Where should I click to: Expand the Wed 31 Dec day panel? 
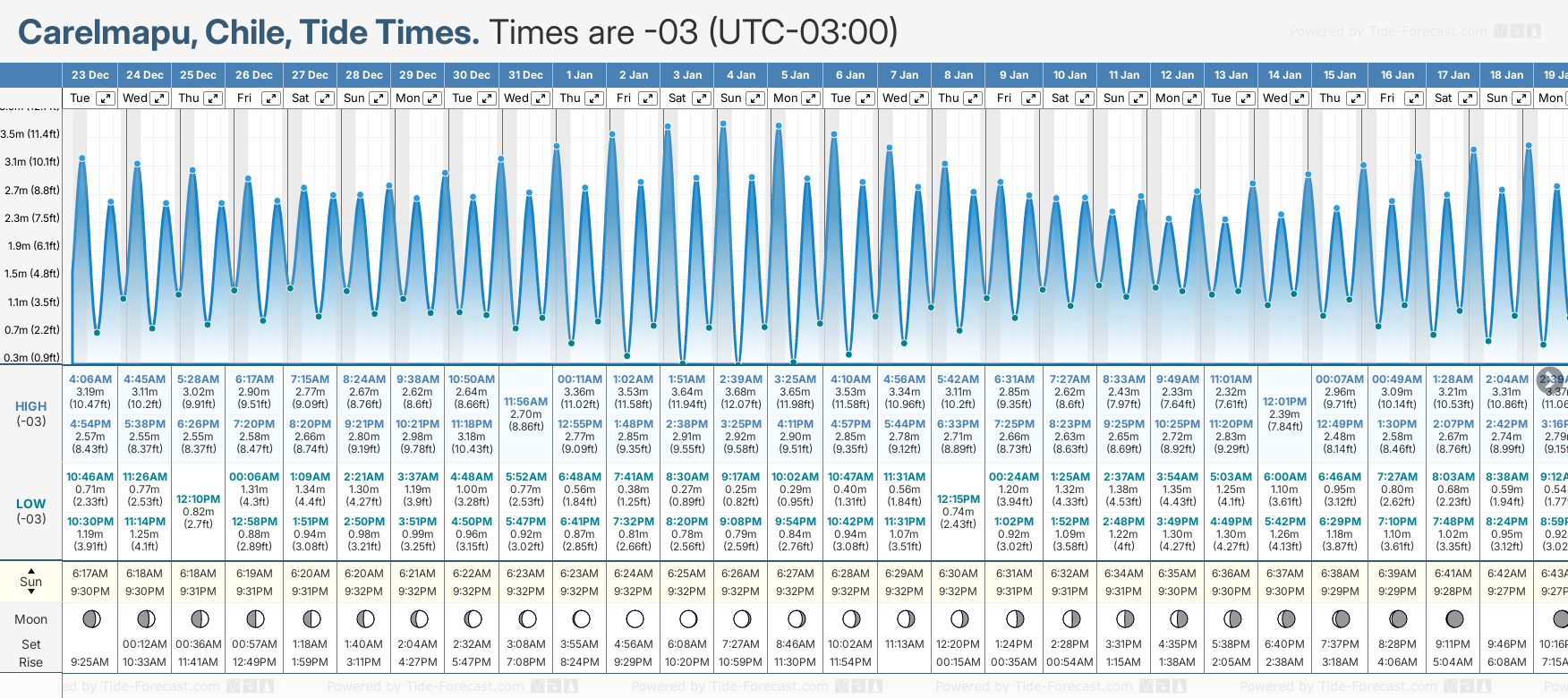541,98
